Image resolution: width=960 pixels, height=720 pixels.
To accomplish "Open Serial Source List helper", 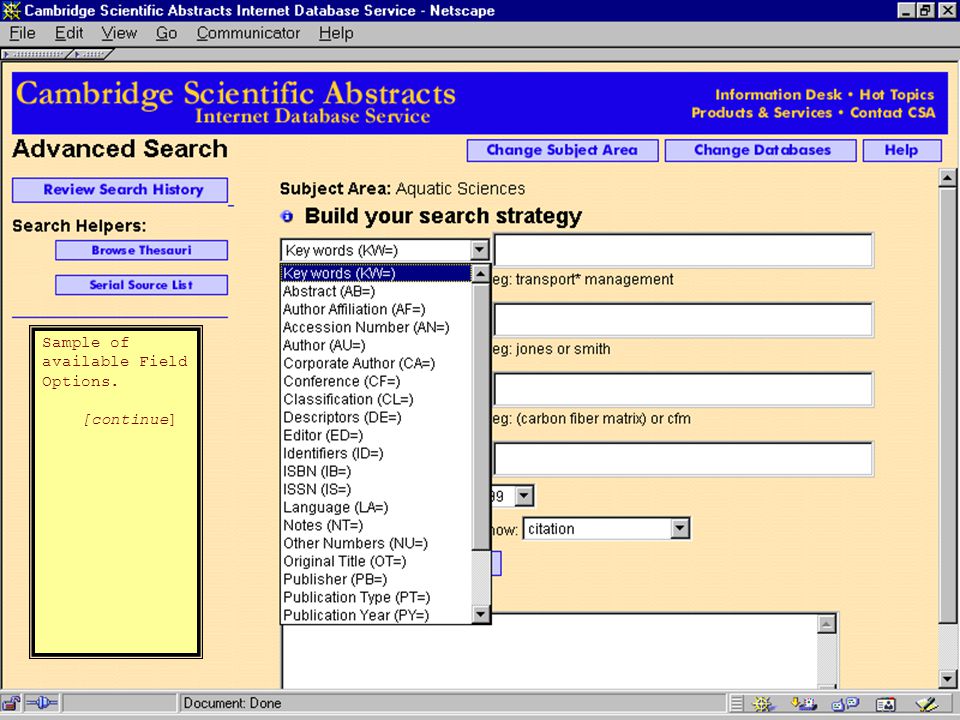I will (x=141, y=285).
